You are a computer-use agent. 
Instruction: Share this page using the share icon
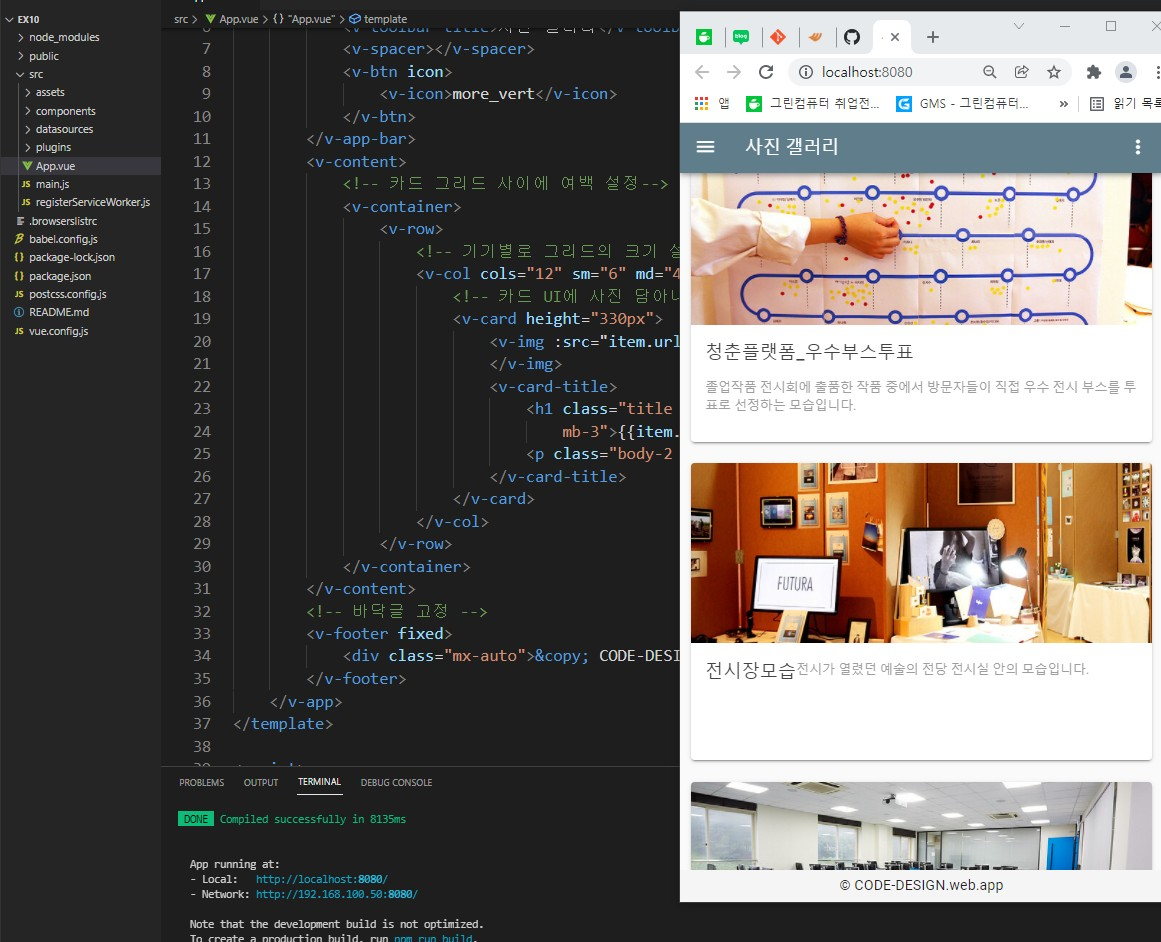1021,72
